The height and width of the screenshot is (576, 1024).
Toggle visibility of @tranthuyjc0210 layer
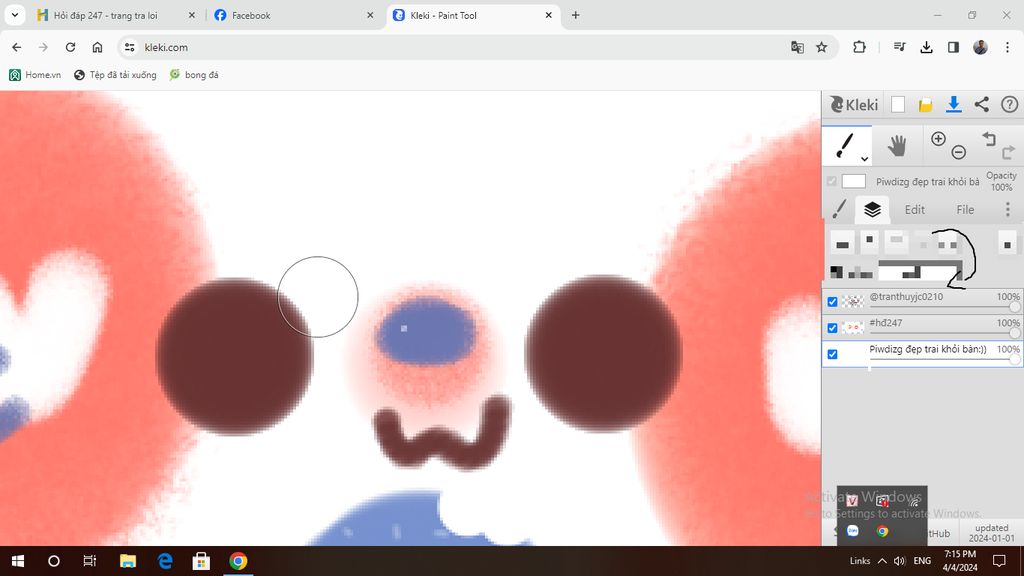(832, 302)
